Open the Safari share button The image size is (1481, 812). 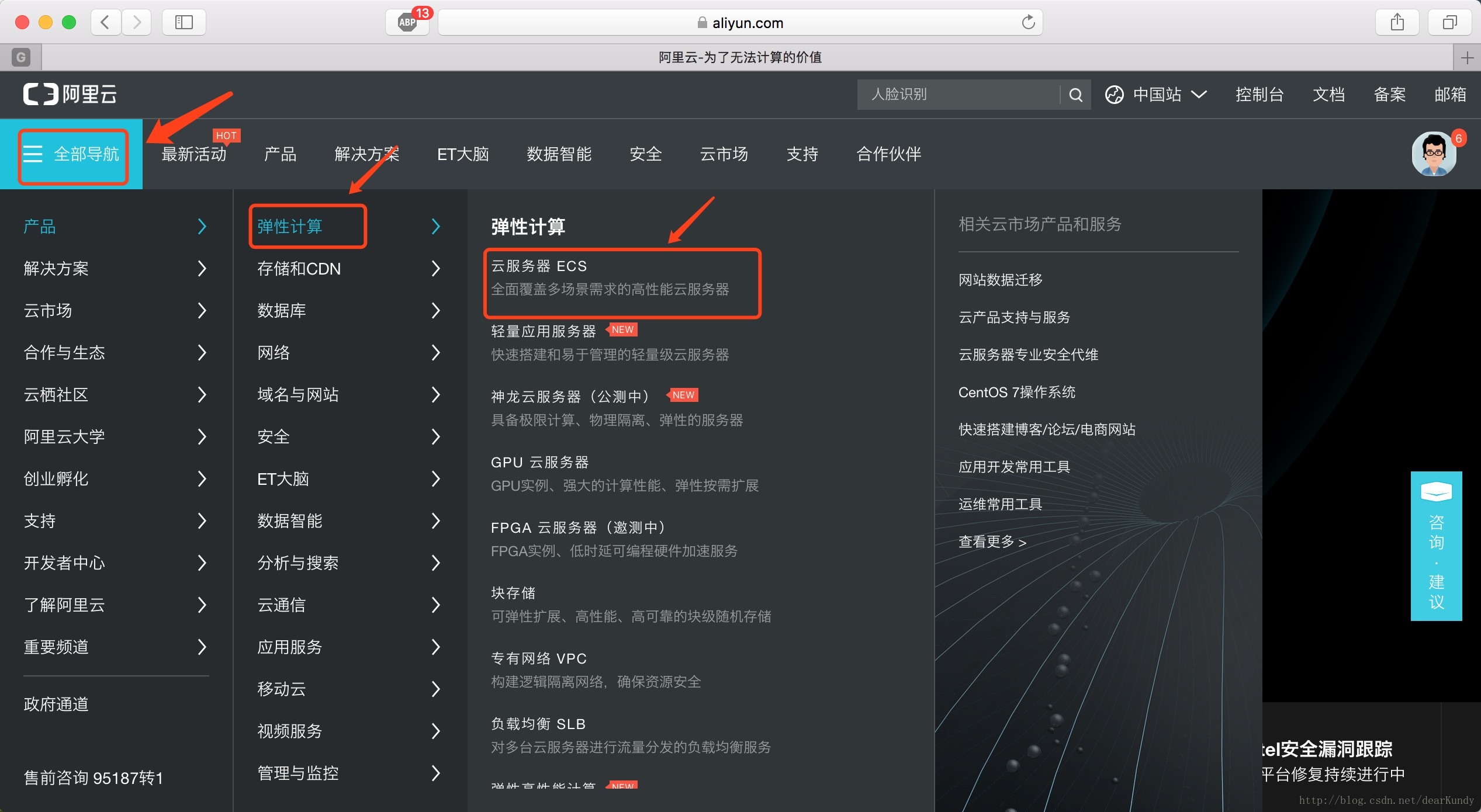[1397, 22]
